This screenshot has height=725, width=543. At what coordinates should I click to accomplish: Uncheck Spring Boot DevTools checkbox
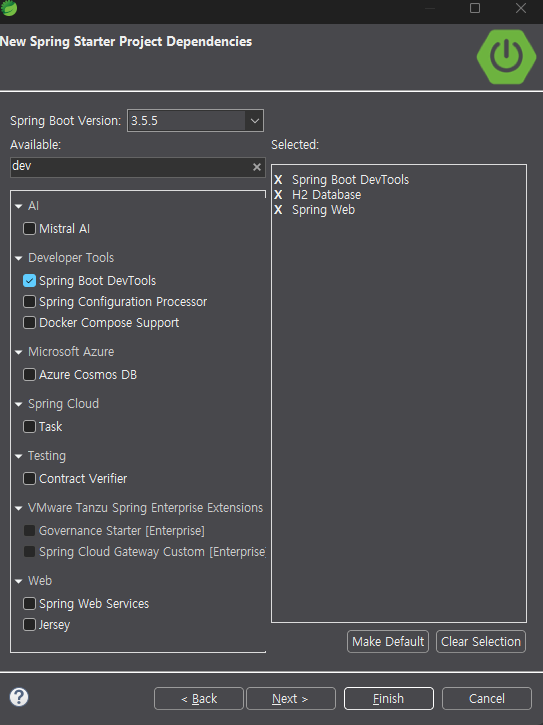[29, 281]
